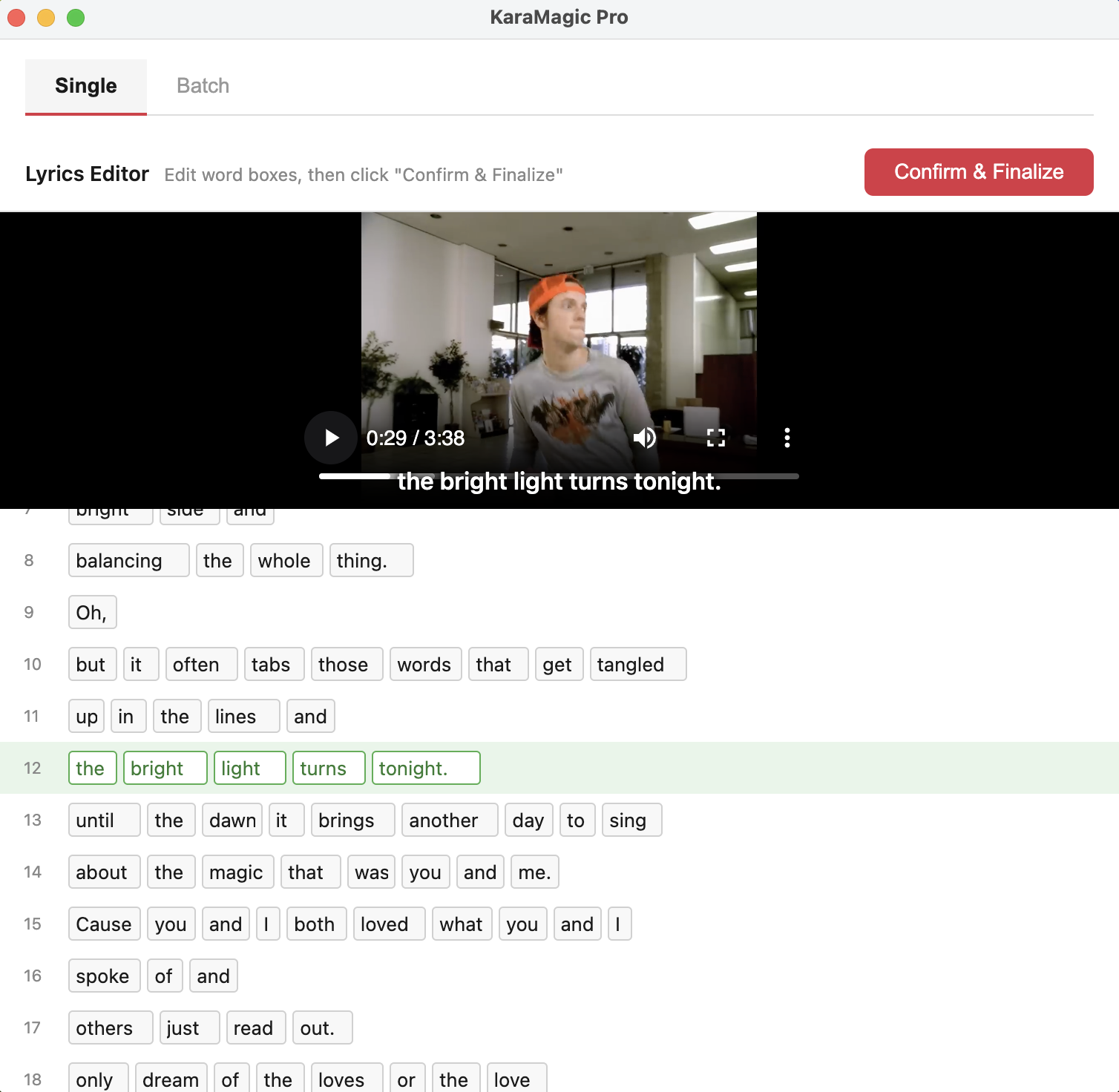Edit the word box 'about' in line 14
Viewport: 1119px width, 1092px height.
click(105, 872)
